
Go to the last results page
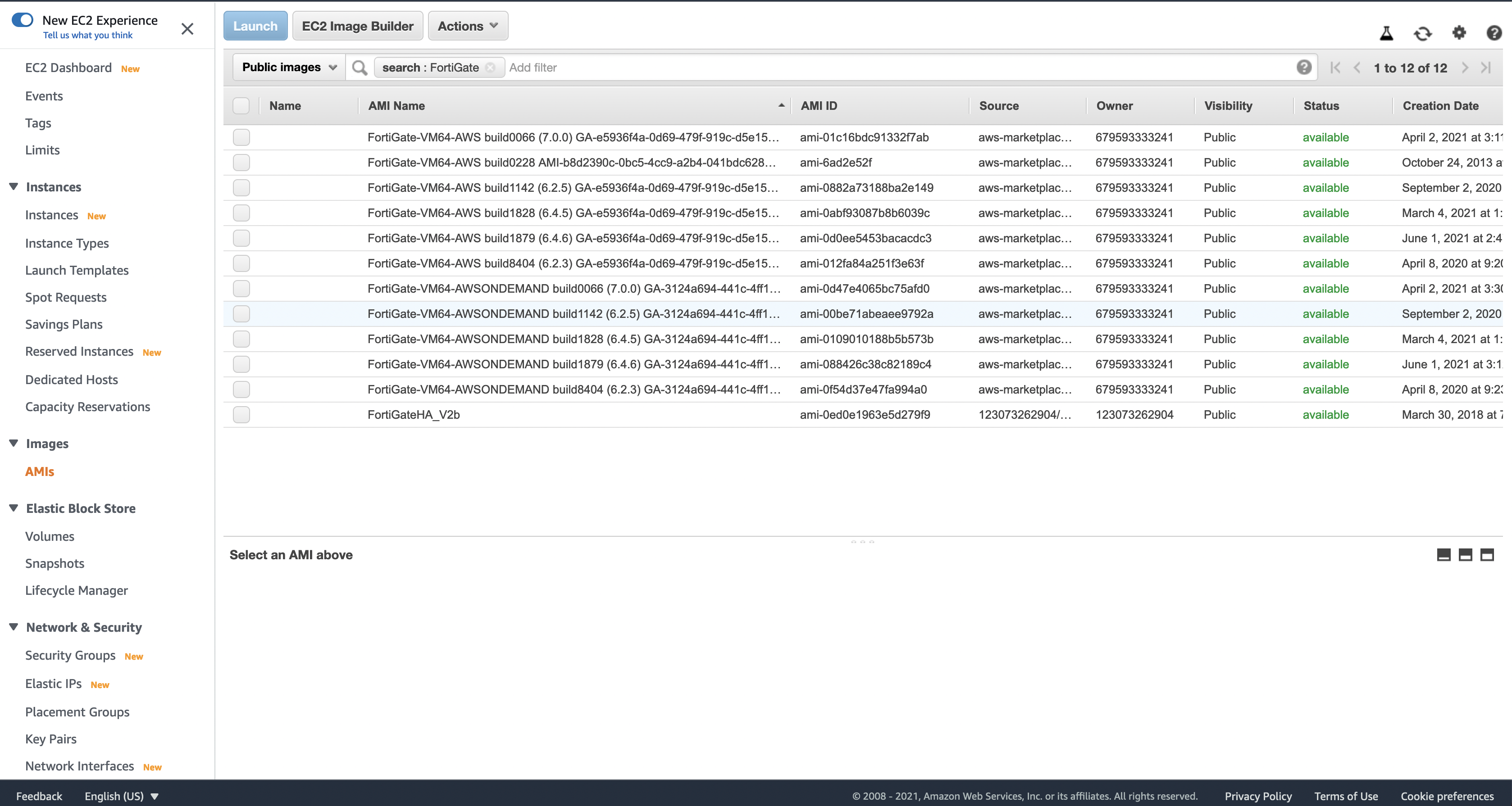(1485, 68)
